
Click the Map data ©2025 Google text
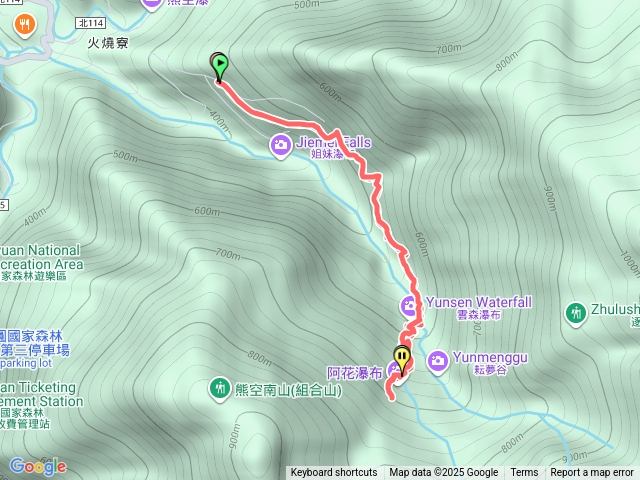(444, 473)
